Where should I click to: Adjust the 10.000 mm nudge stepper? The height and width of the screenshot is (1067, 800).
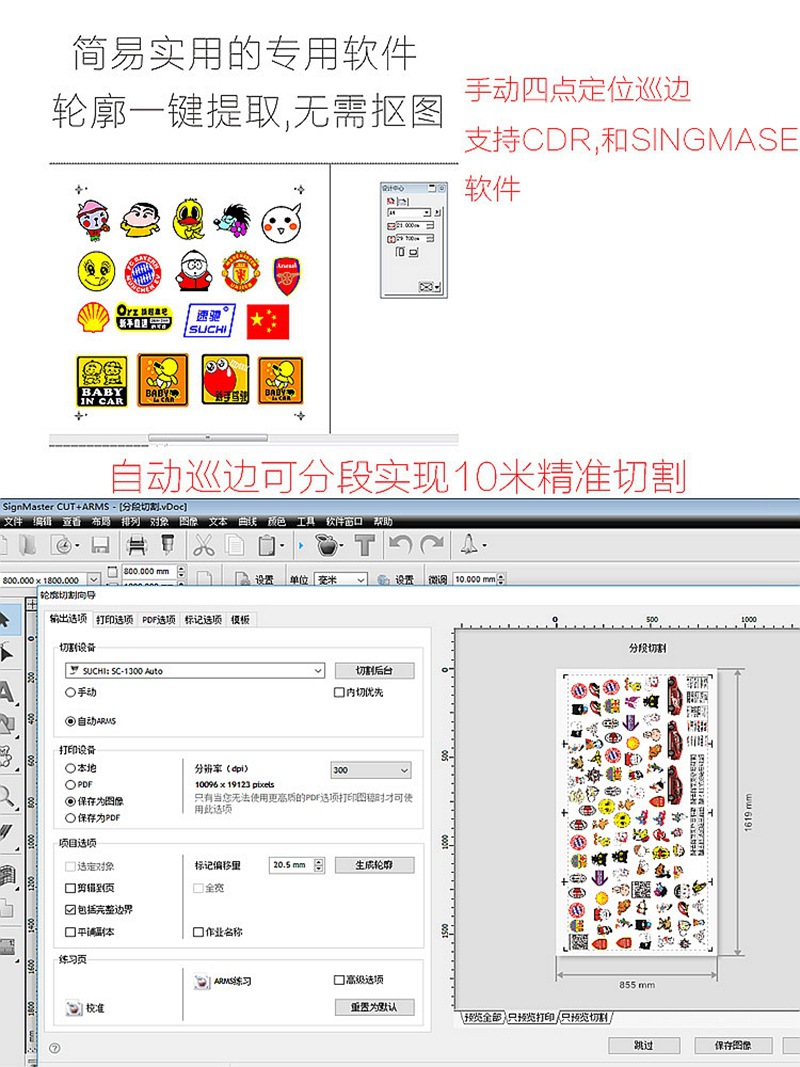pyautogui.click(x=501, y=580)
